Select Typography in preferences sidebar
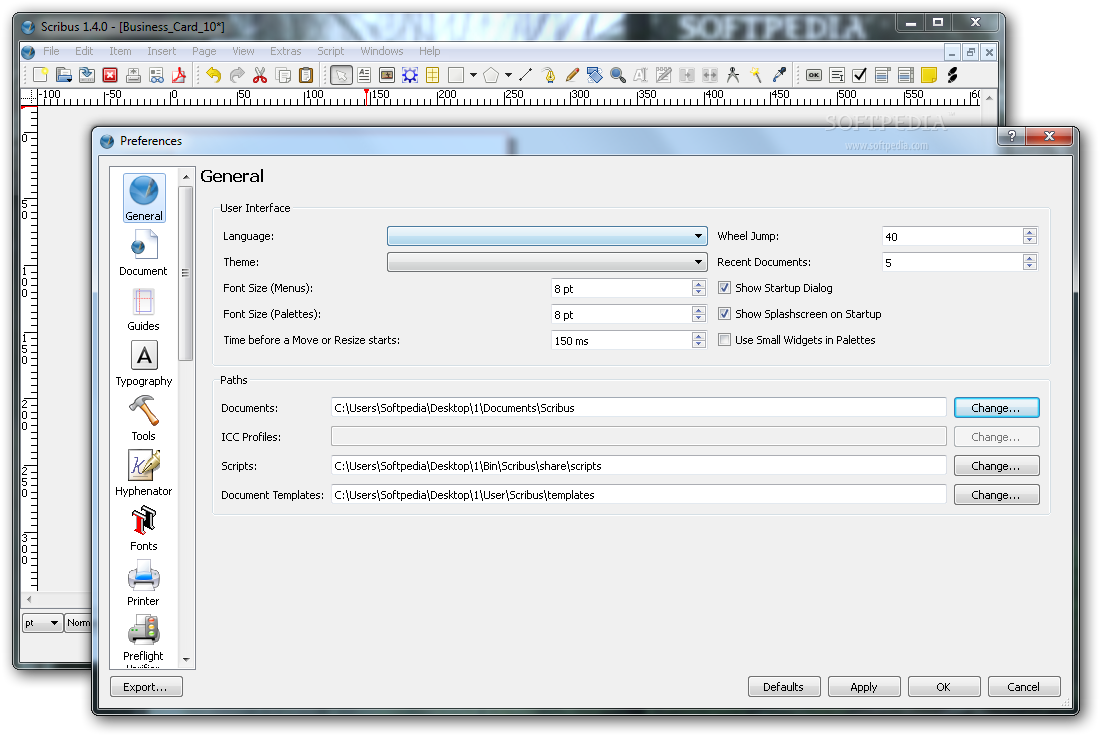This screenshot has width=1100, height=736. pyautogui.click(x=144, y=364)
